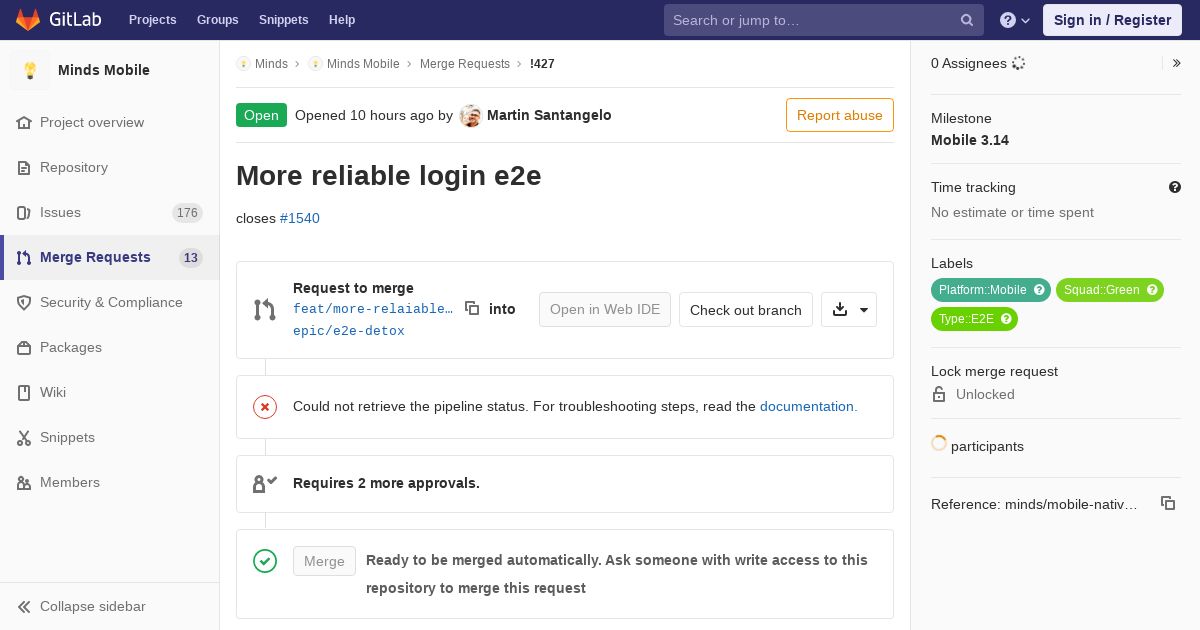Go to Repository in sidebar
1200x630 pixels.
(x=110, y=167)
